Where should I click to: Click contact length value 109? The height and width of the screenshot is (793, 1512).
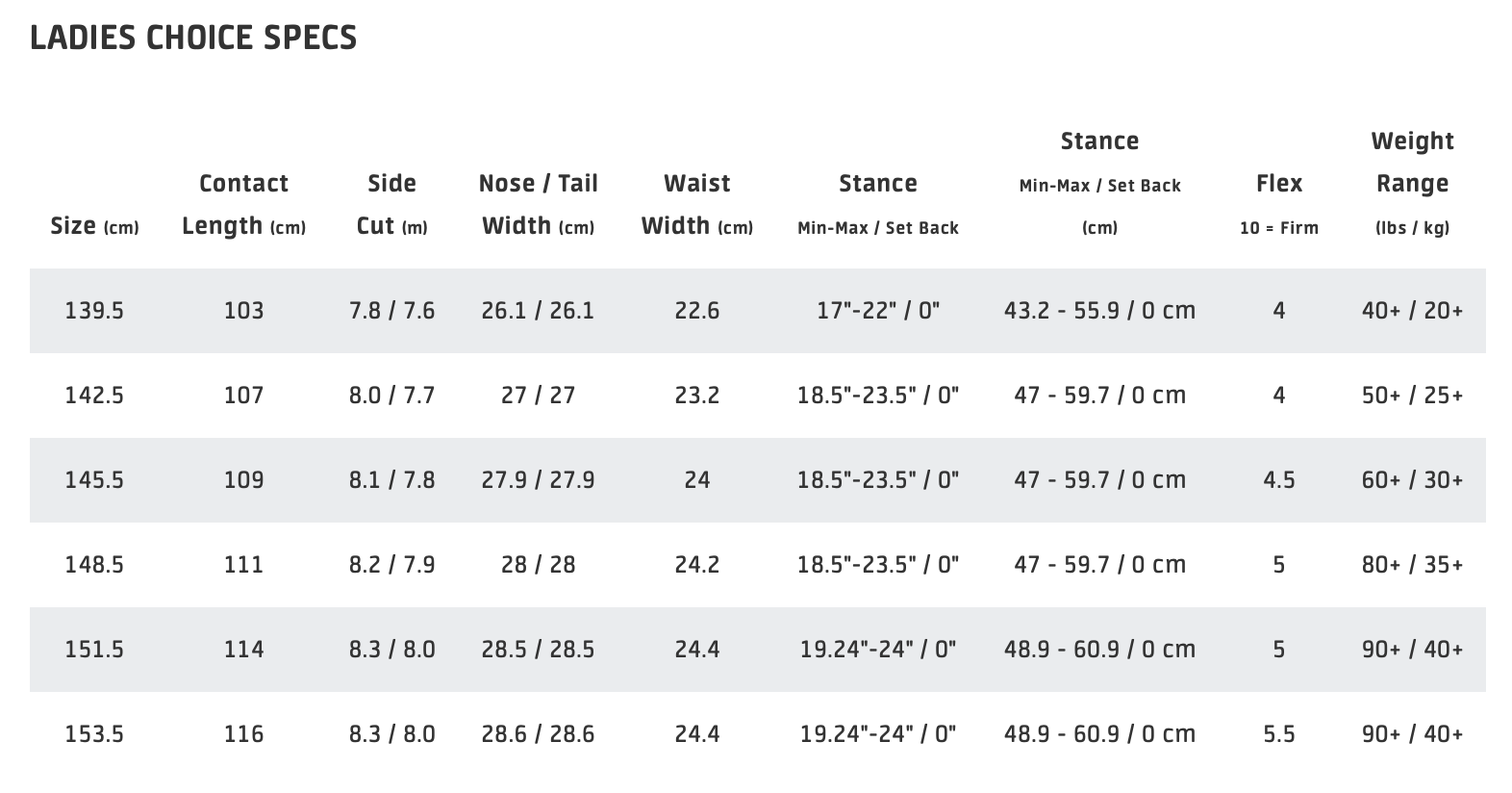(243, 480)
